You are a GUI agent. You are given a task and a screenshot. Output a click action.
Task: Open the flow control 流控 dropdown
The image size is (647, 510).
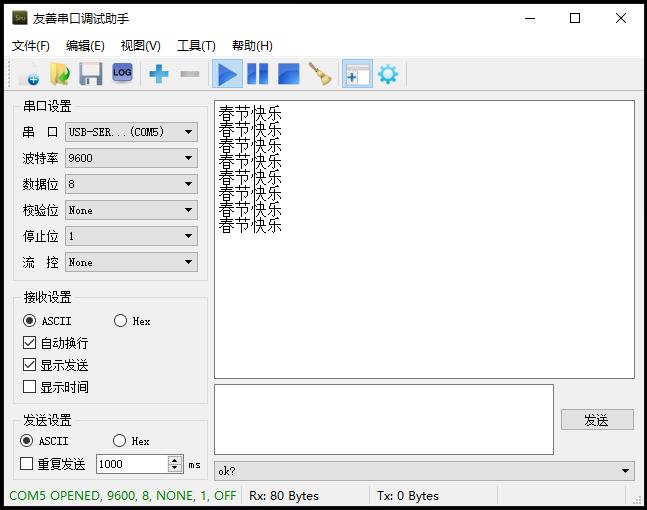[x=131, y=262]
